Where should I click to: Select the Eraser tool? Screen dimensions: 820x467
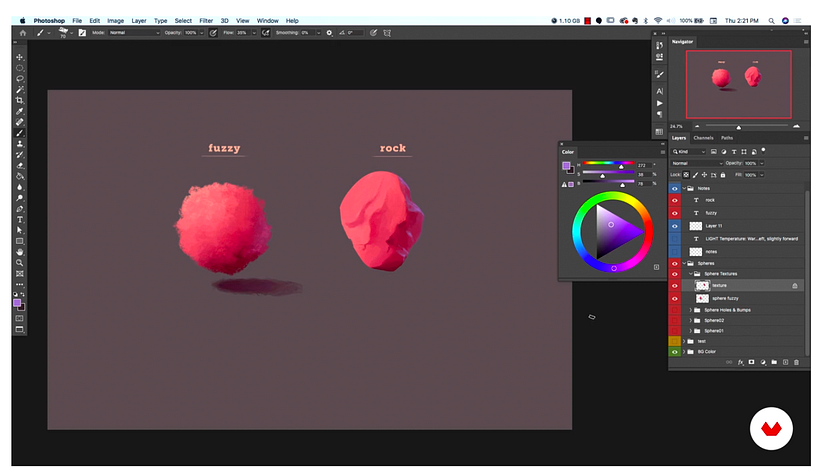[19, 165]
